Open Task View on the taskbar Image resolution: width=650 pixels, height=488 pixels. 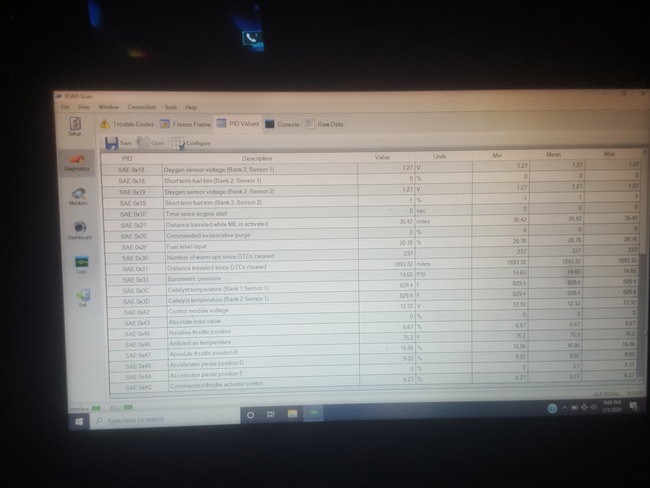[x=271, y=414]
